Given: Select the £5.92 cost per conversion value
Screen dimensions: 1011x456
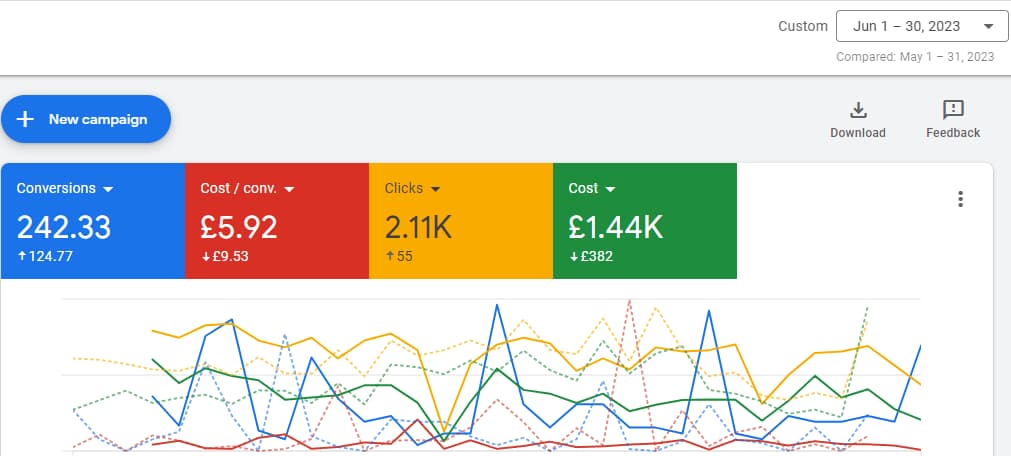Looking at the screenshot, I should click(240, 227).
